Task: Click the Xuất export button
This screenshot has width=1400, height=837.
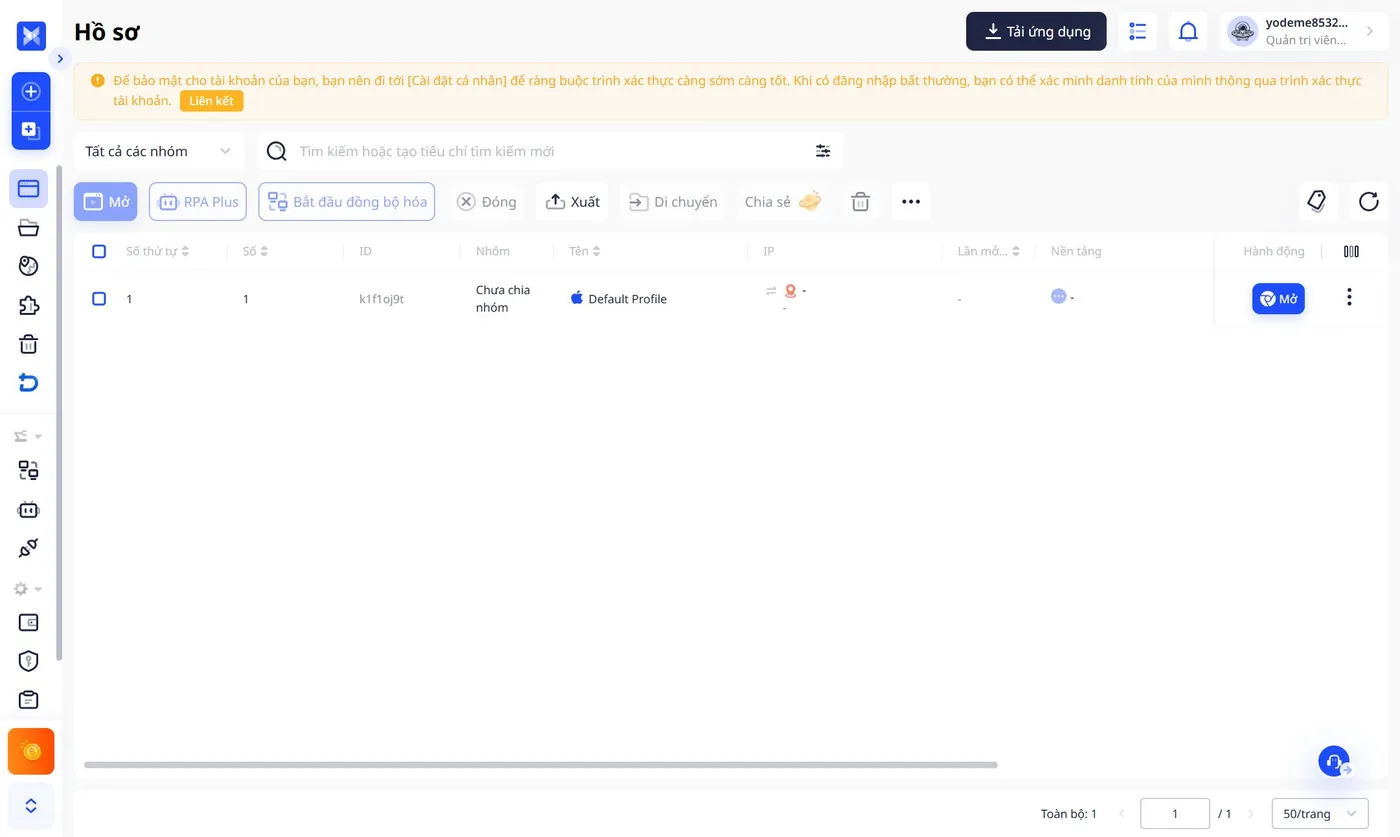Action: (572, 201)
